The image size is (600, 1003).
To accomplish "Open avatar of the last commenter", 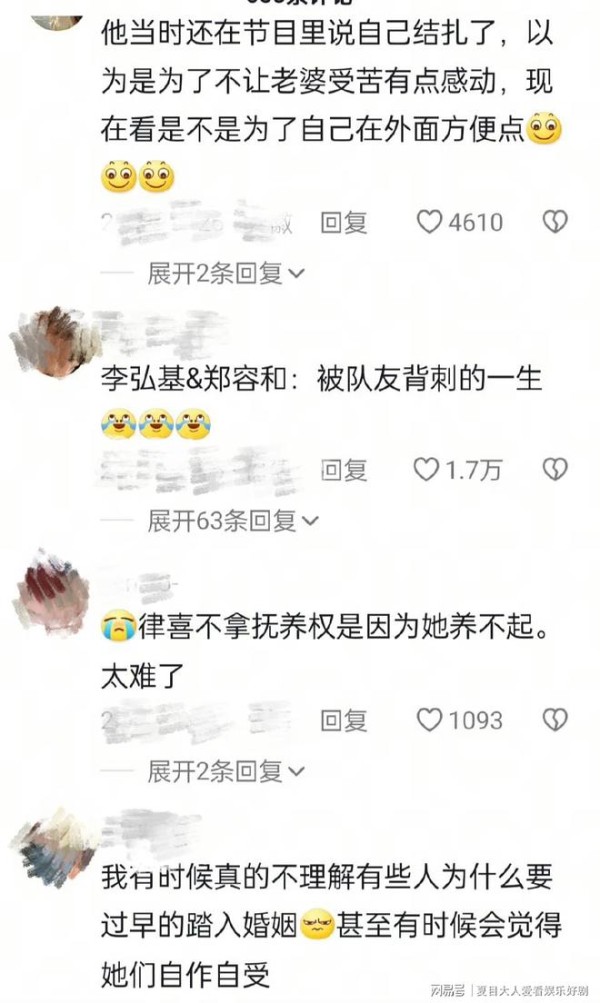I will [53, 848].
